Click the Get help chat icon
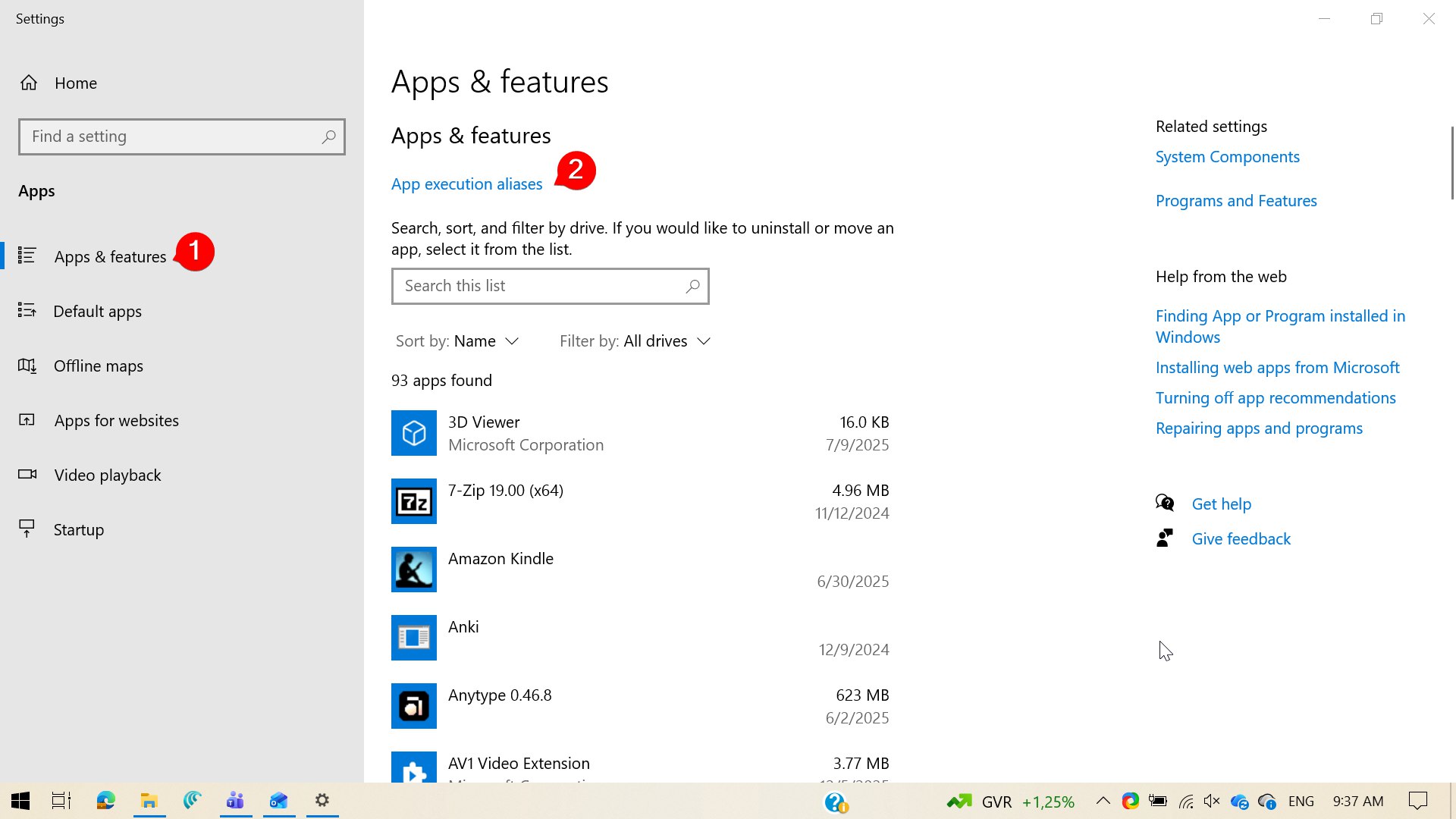Image resolution: width=1456 pixels, height=819 pixels. (1165, 503)
